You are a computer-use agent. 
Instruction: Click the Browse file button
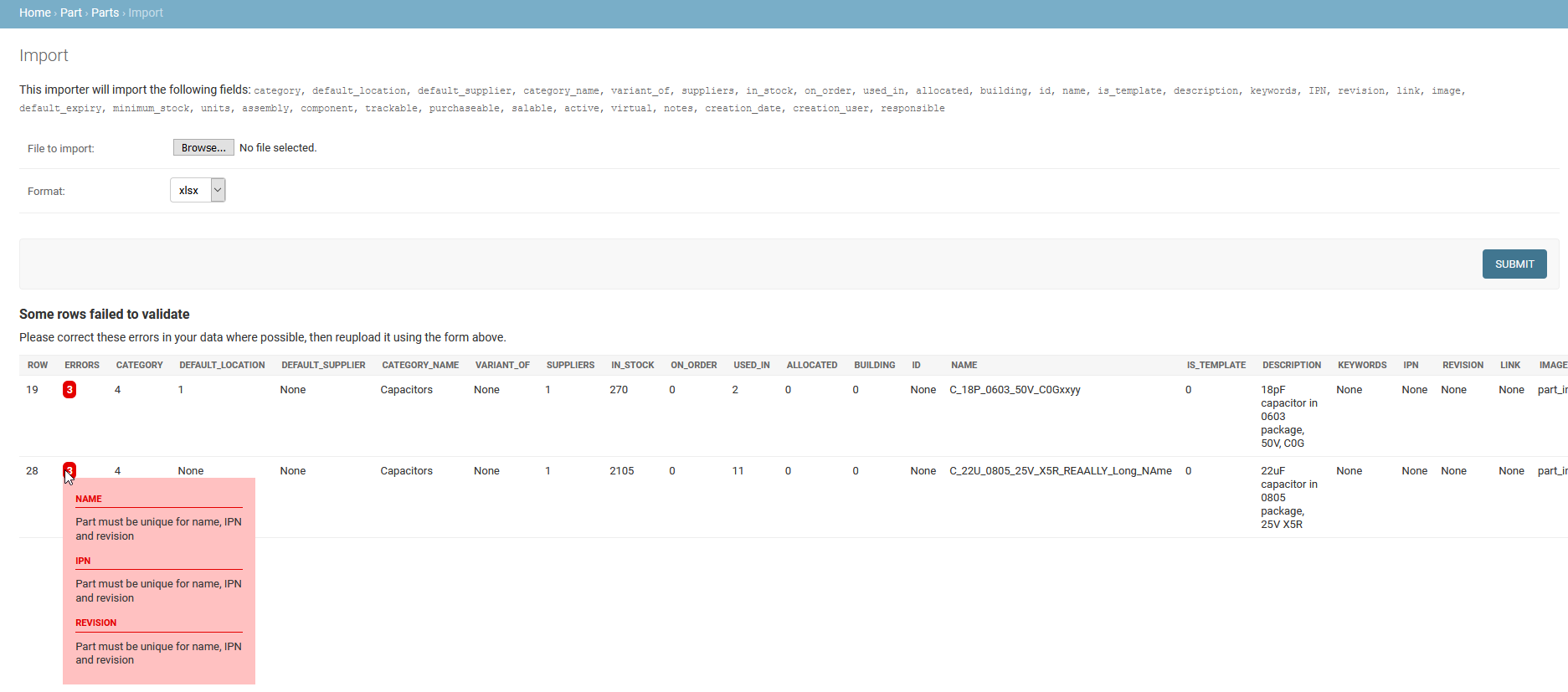coord(203,148)
